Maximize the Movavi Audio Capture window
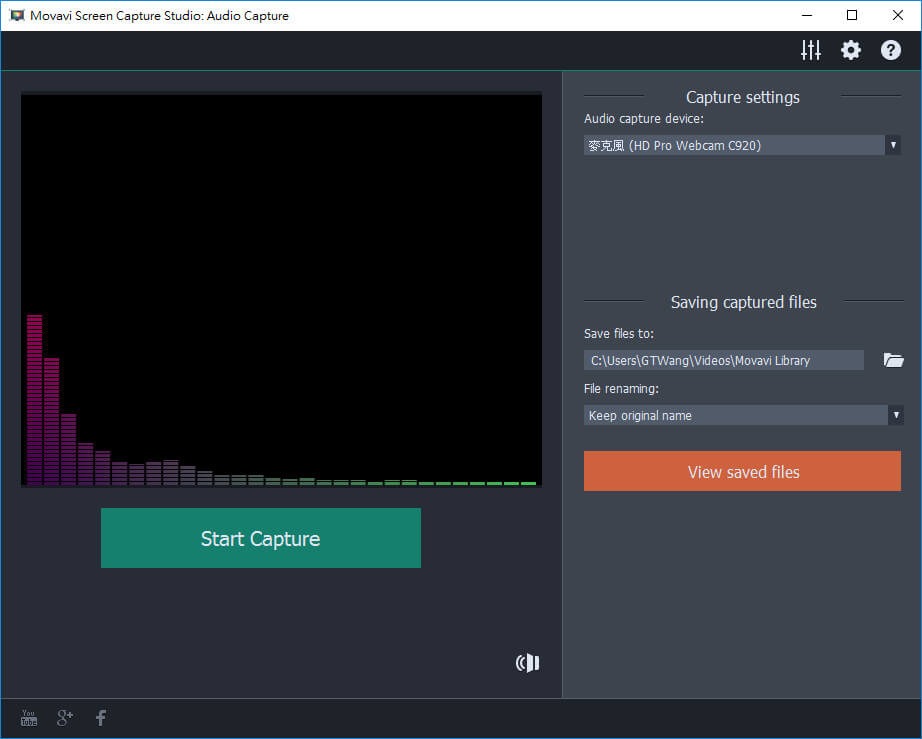This screenshot has height=739, width=922. tap(852, 15)
